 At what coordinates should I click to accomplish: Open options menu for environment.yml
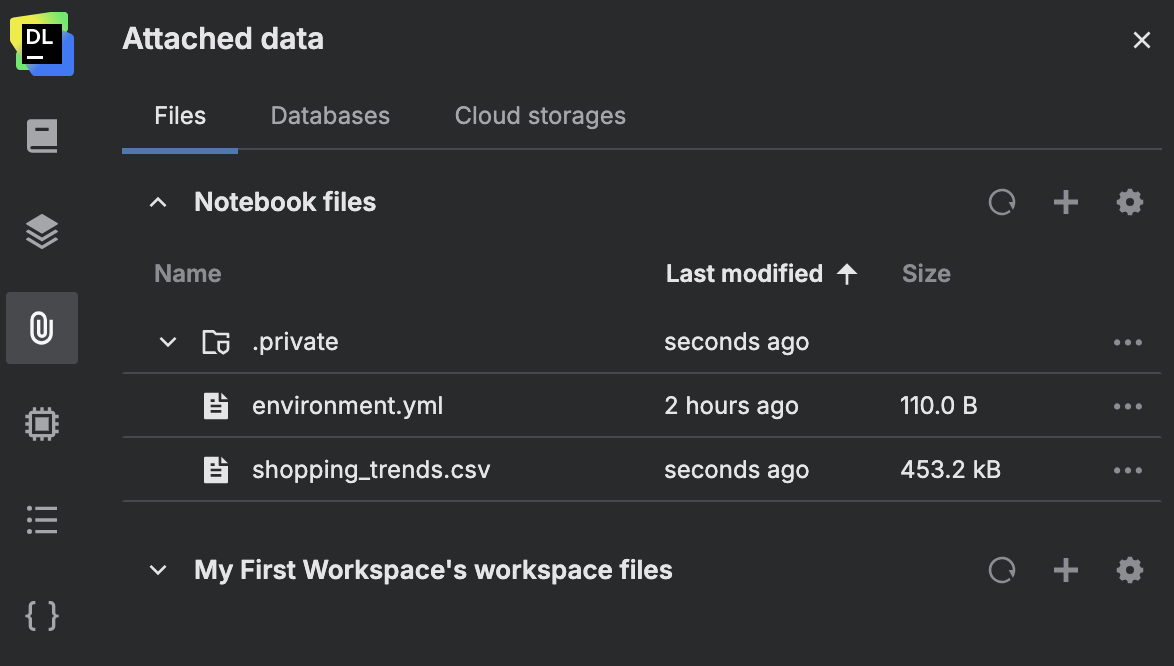pyautogui.click(x=1128, y=405)
